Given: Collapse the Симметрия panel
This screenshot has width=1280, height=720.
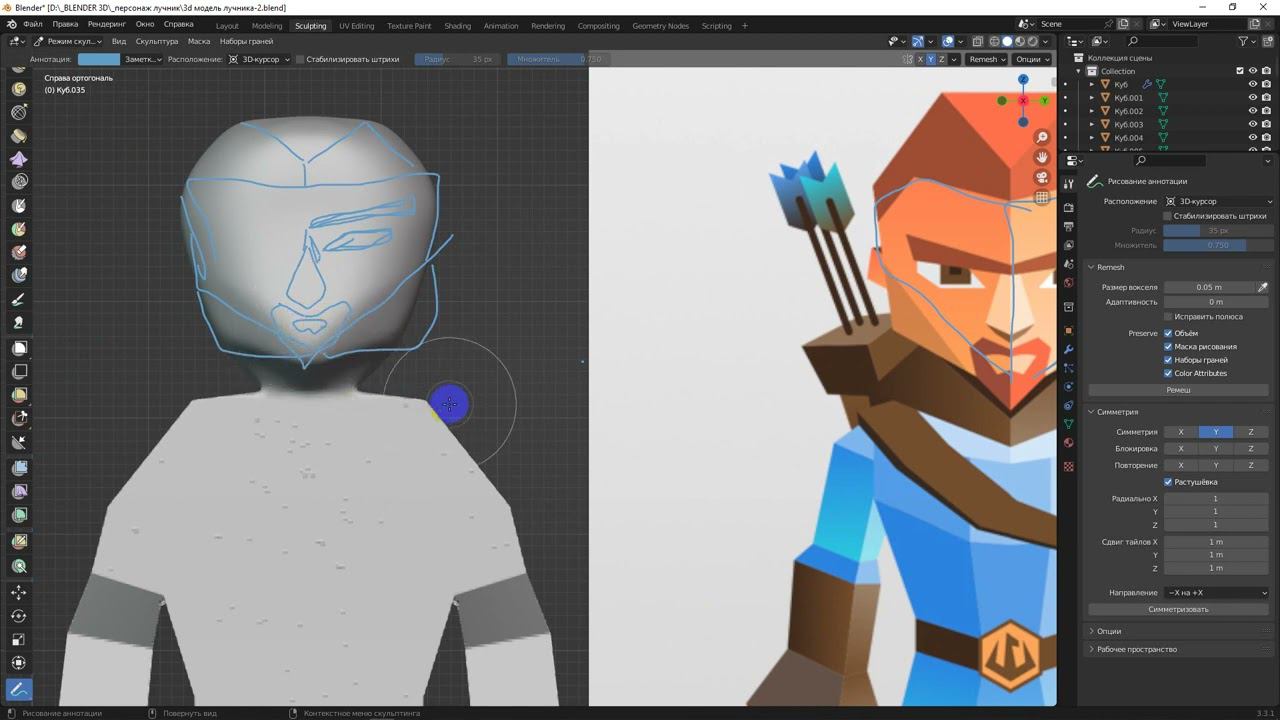Looking at the screenshot, I should [1117, 412].
